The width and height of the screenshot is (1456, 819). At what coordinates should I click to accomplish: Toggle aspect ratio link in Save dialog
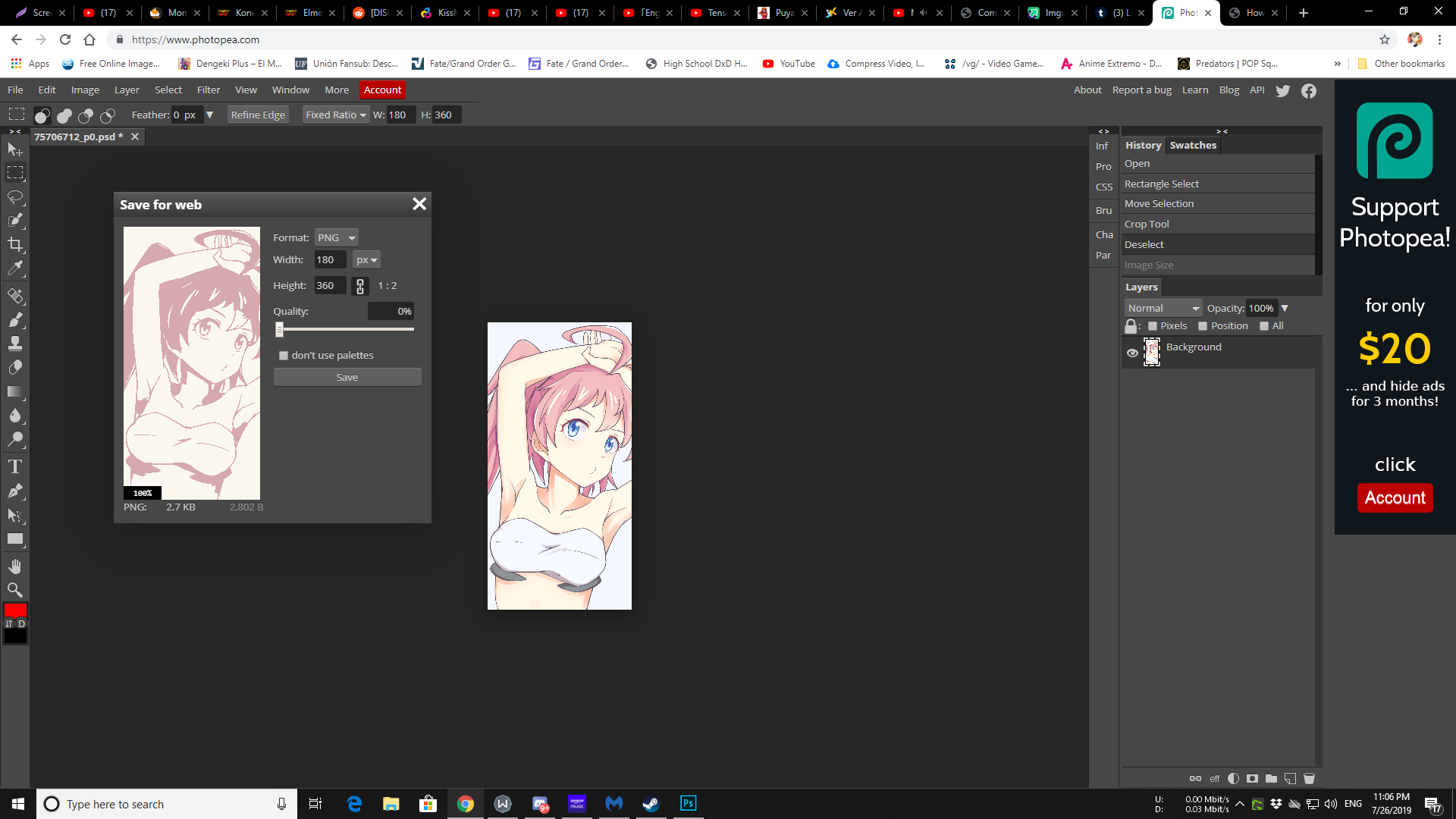[360, 286]
